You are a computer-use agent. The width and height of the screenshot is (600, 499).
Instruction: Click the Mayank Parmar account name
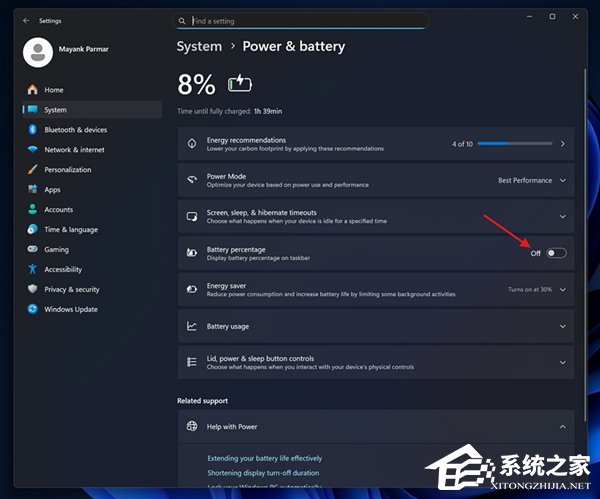83,49
